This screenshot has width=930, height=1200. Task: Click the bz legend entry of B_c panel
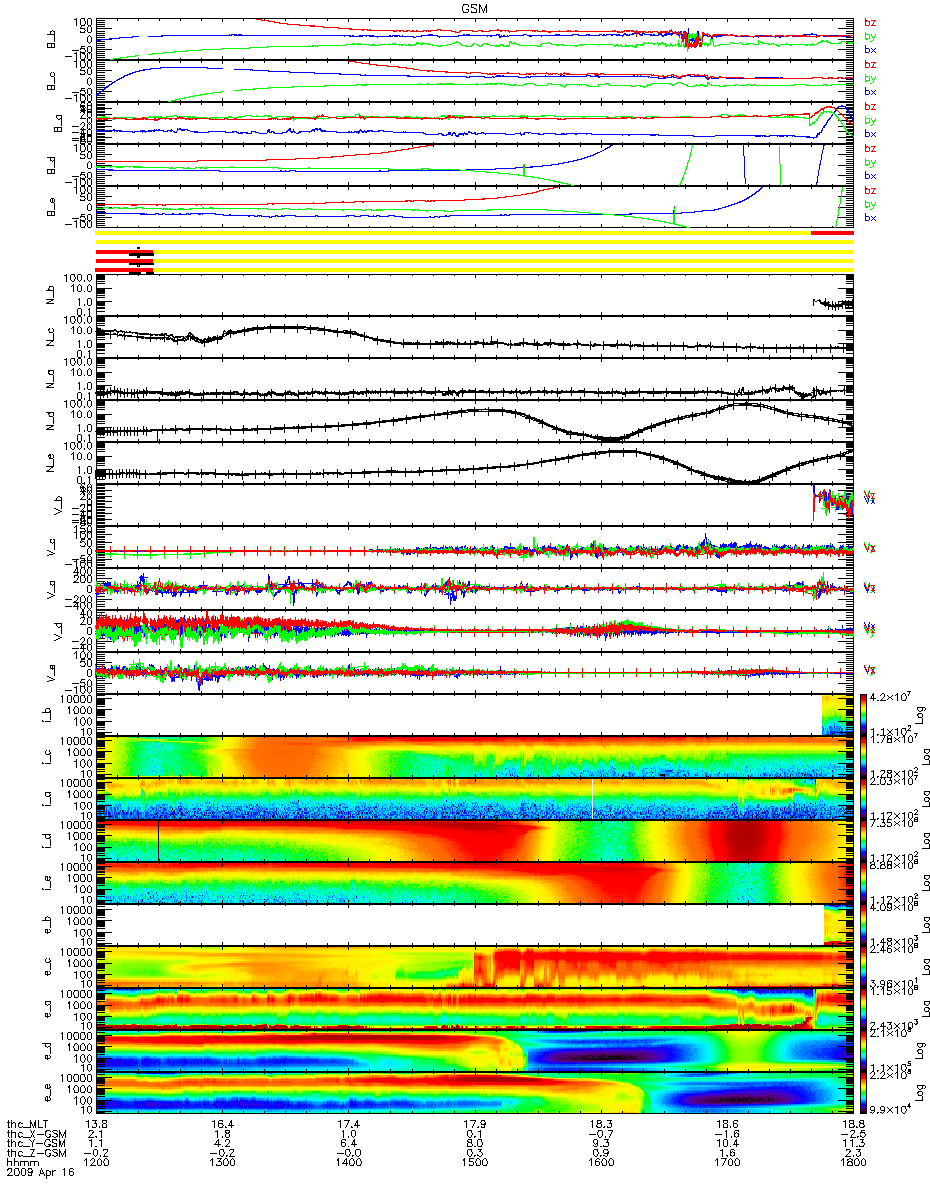870,64
